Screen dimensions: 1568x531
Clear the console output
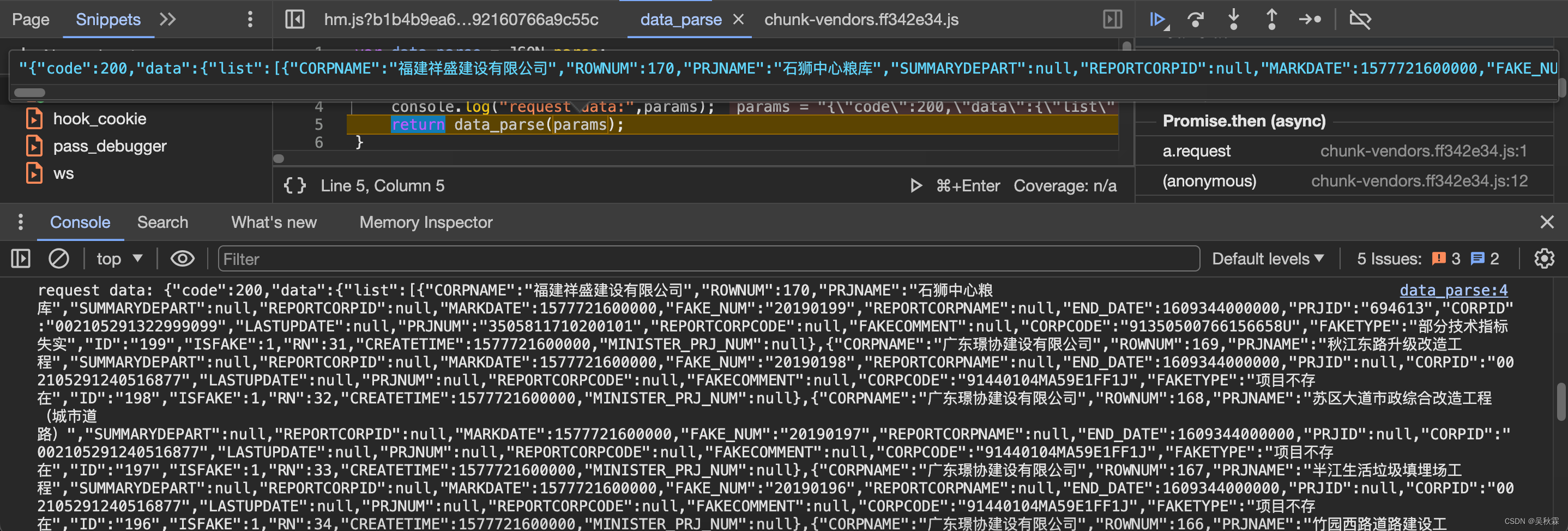pyautogui.click(x=58, y=260)
